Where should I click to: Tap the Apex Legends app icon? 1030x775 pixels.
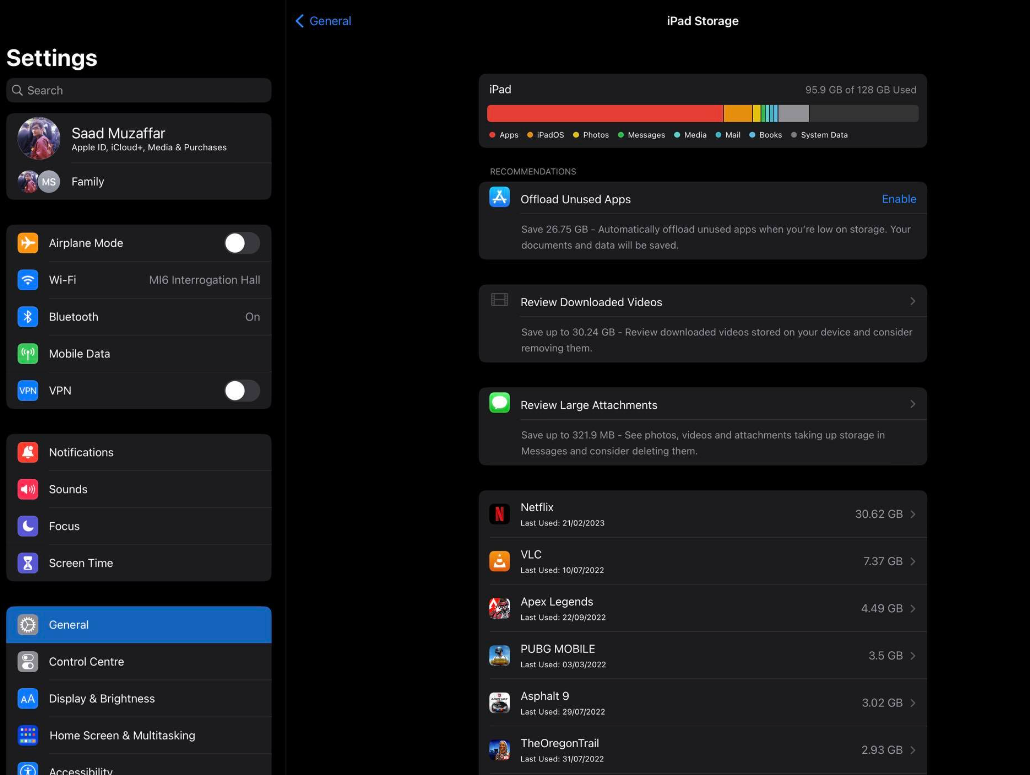(x=499, y=608)
